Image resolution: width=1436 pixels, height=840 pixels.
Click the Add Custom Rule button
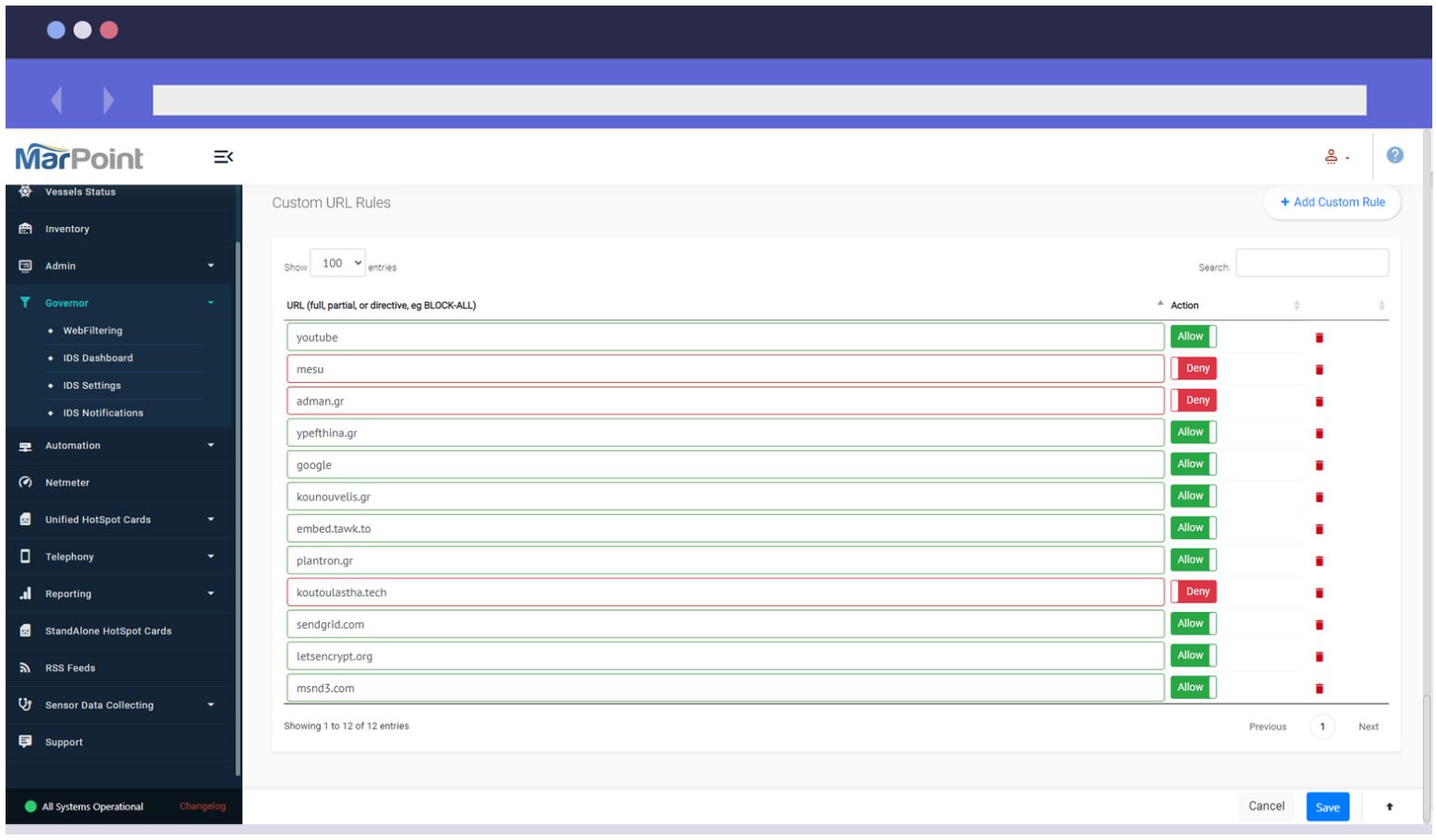point(1332,202)
